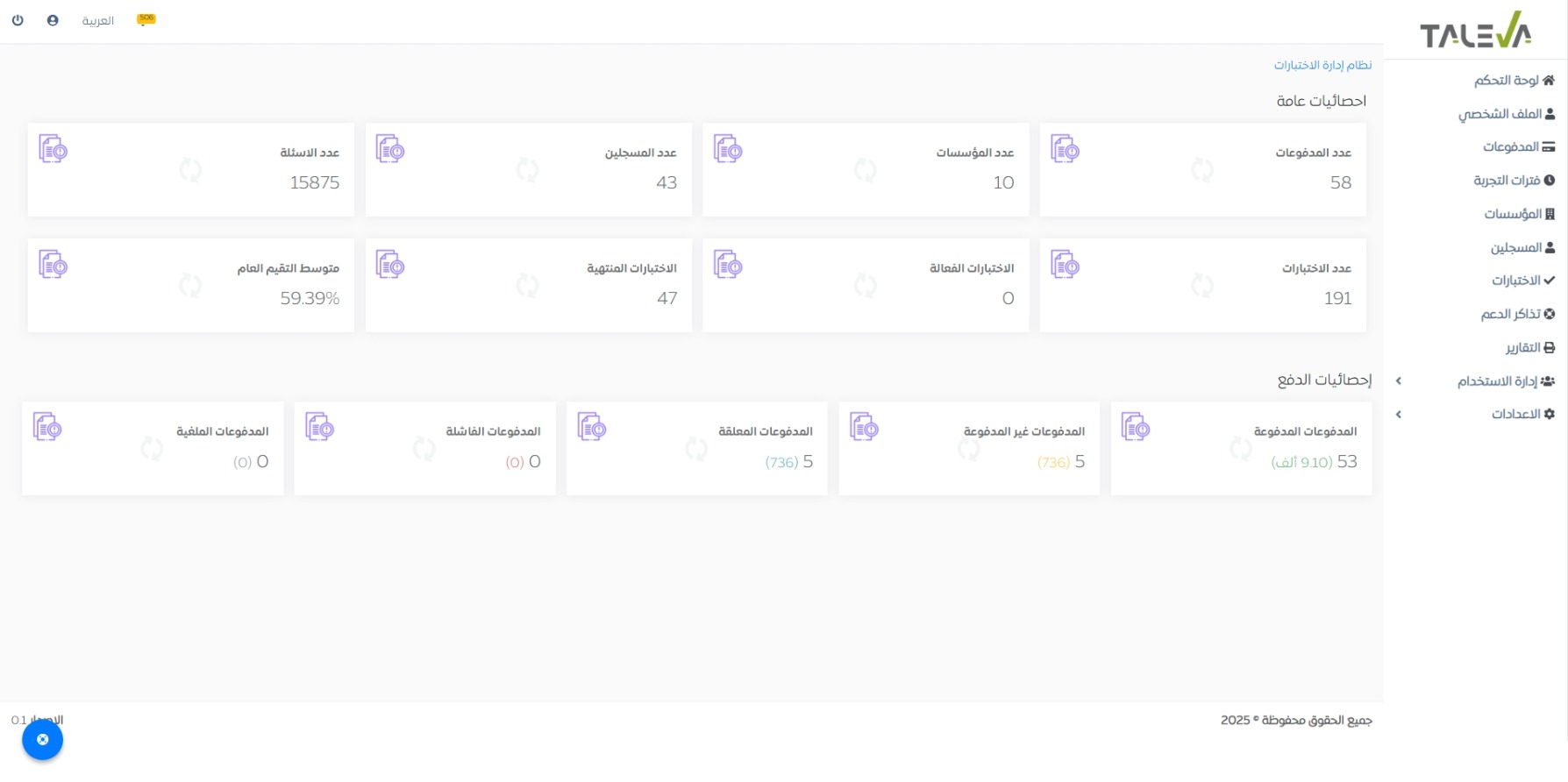Click document icon on الاختبارات الفعالة card

728,265
